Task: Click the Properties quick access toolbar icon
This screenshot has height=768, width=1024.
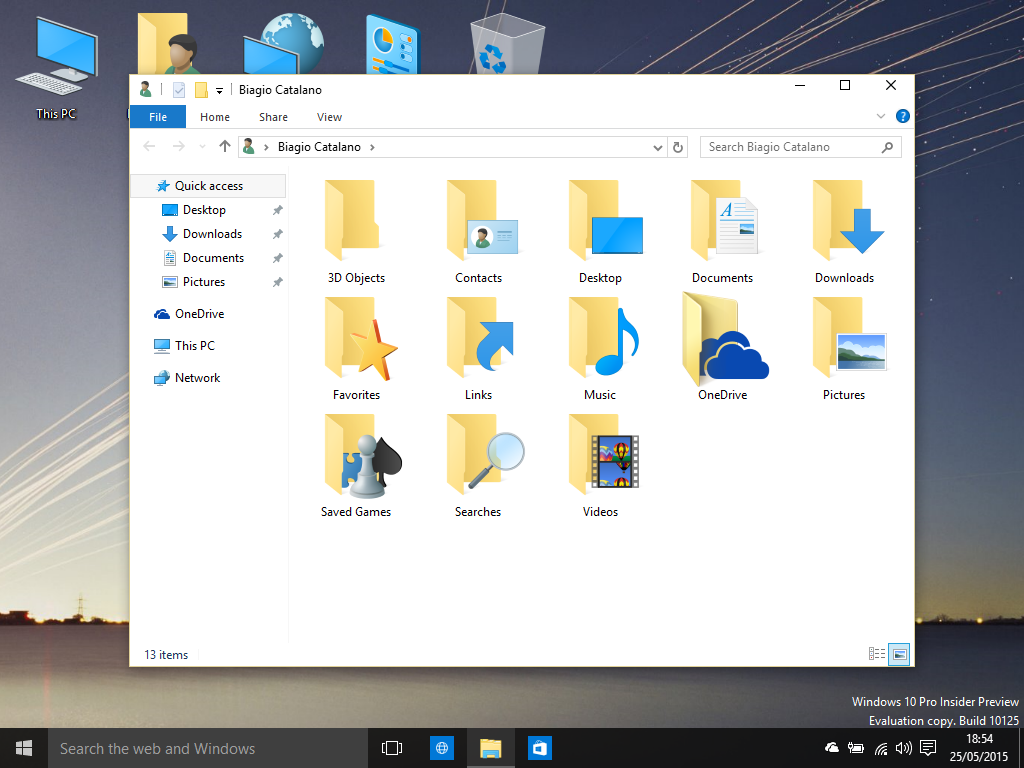Action: [x=179, y=89]
